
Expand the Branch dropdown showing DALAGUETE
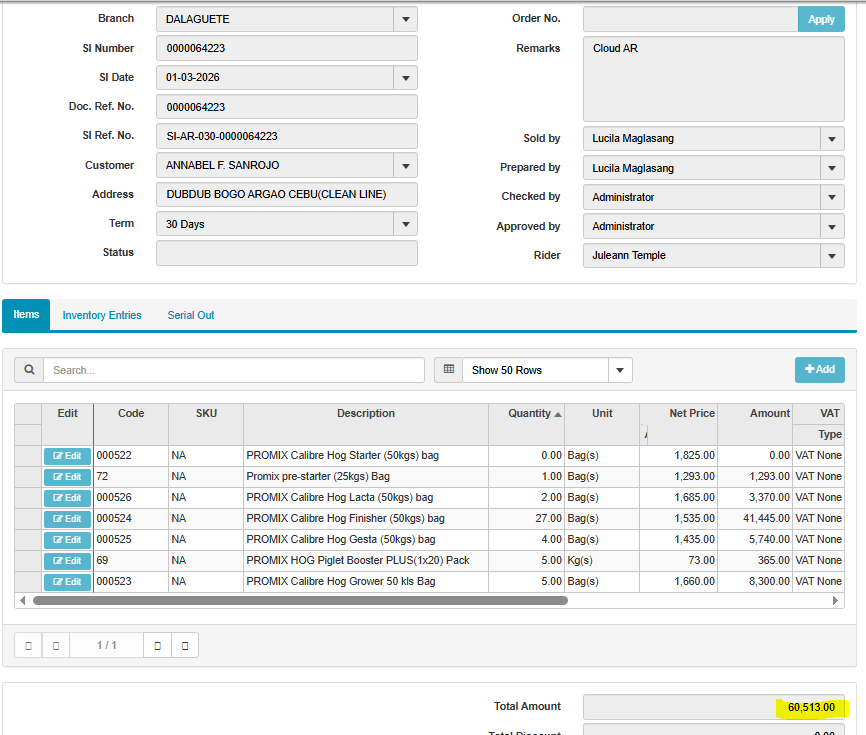pyautogui.click(x=405, y=19)
